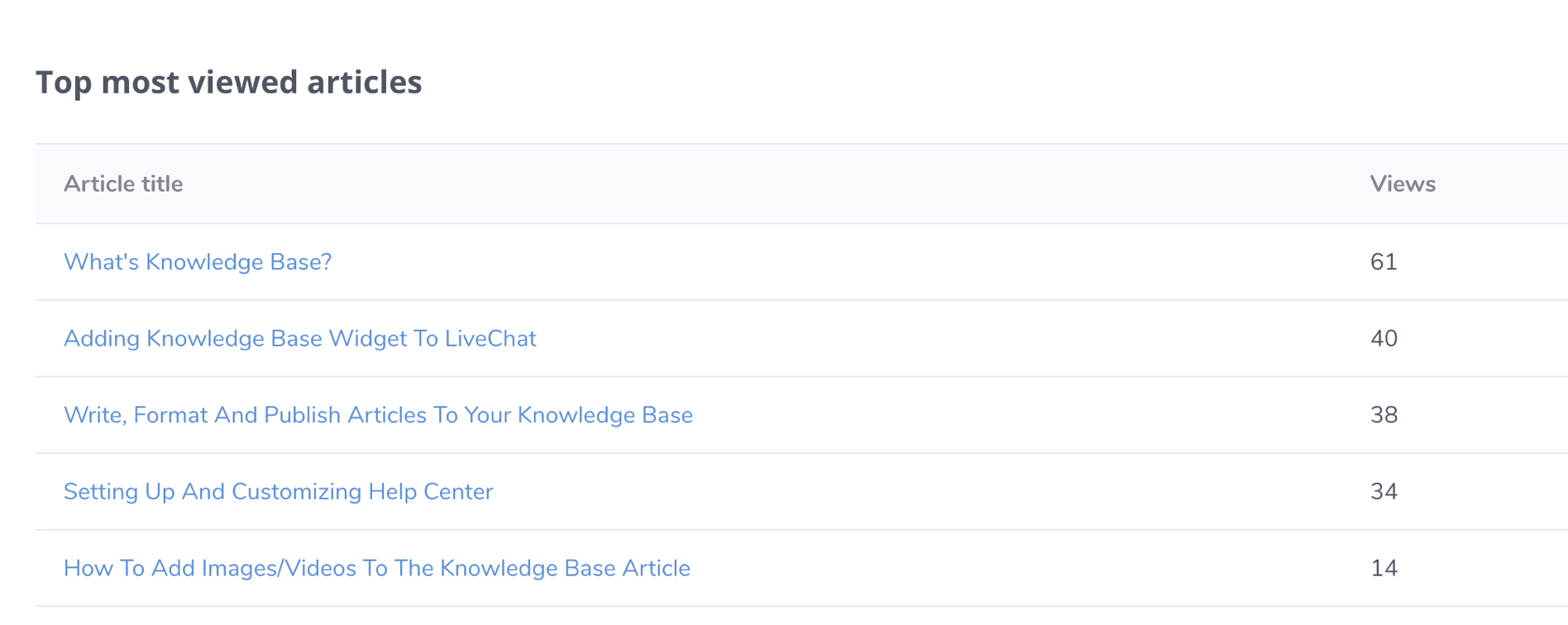Image resolution: width=1568 pixels, height=625 pixels.
Task: Open Setting Up And Customizing Help Center
Action: (278, 492)
